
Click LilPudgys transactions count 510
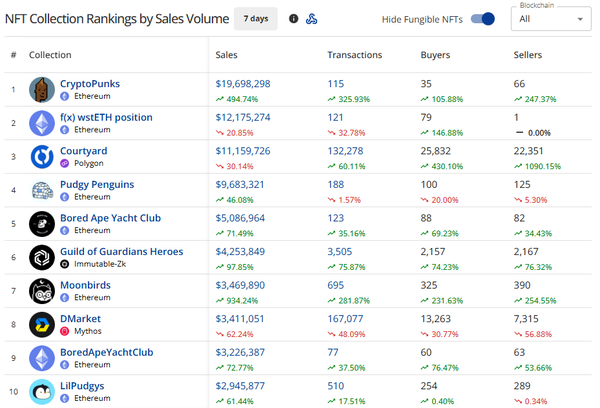coord(336,386)
